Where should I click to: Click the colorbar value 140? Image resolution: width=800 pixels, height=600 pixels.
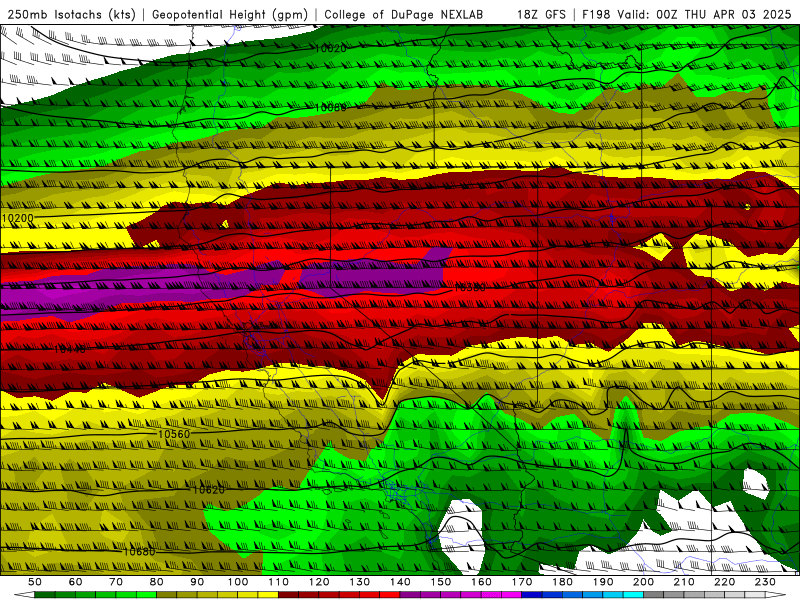coord(400,582)
